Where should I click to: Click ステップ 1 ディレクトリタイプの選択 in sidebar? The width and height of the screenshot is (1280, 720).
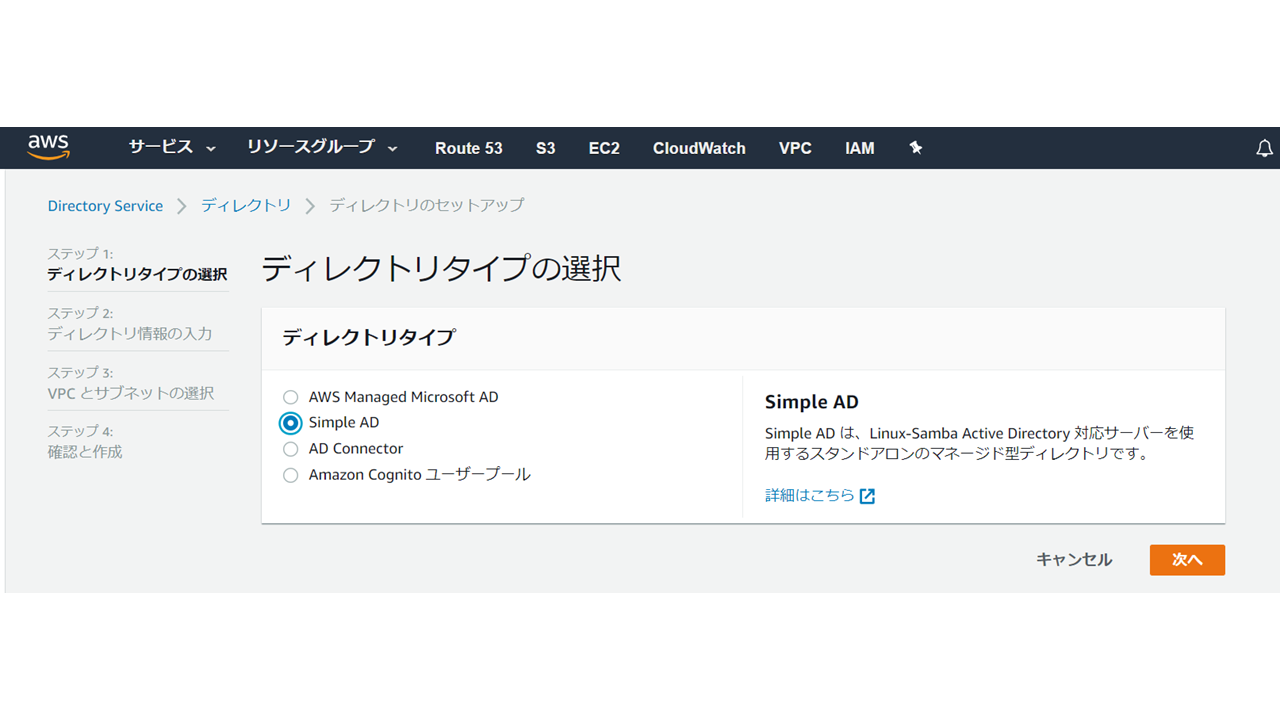pyautogui.click(x=137, y=264)
